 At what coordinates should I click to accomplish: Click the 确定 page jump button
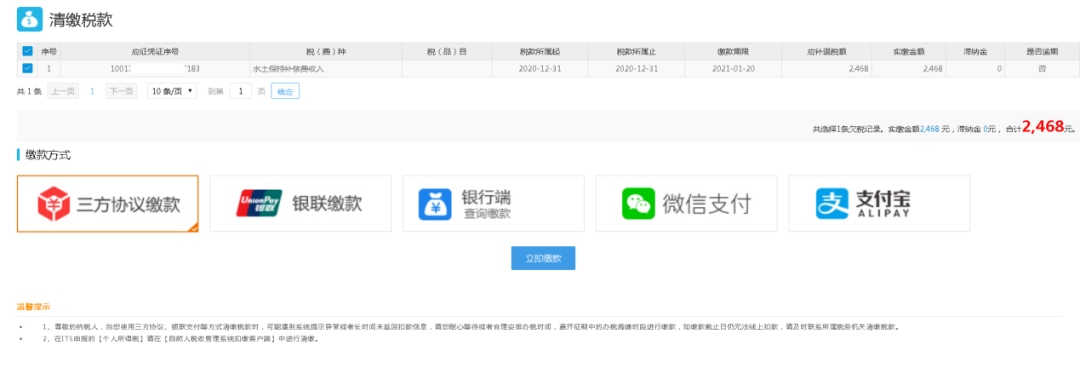pos(285,91)
